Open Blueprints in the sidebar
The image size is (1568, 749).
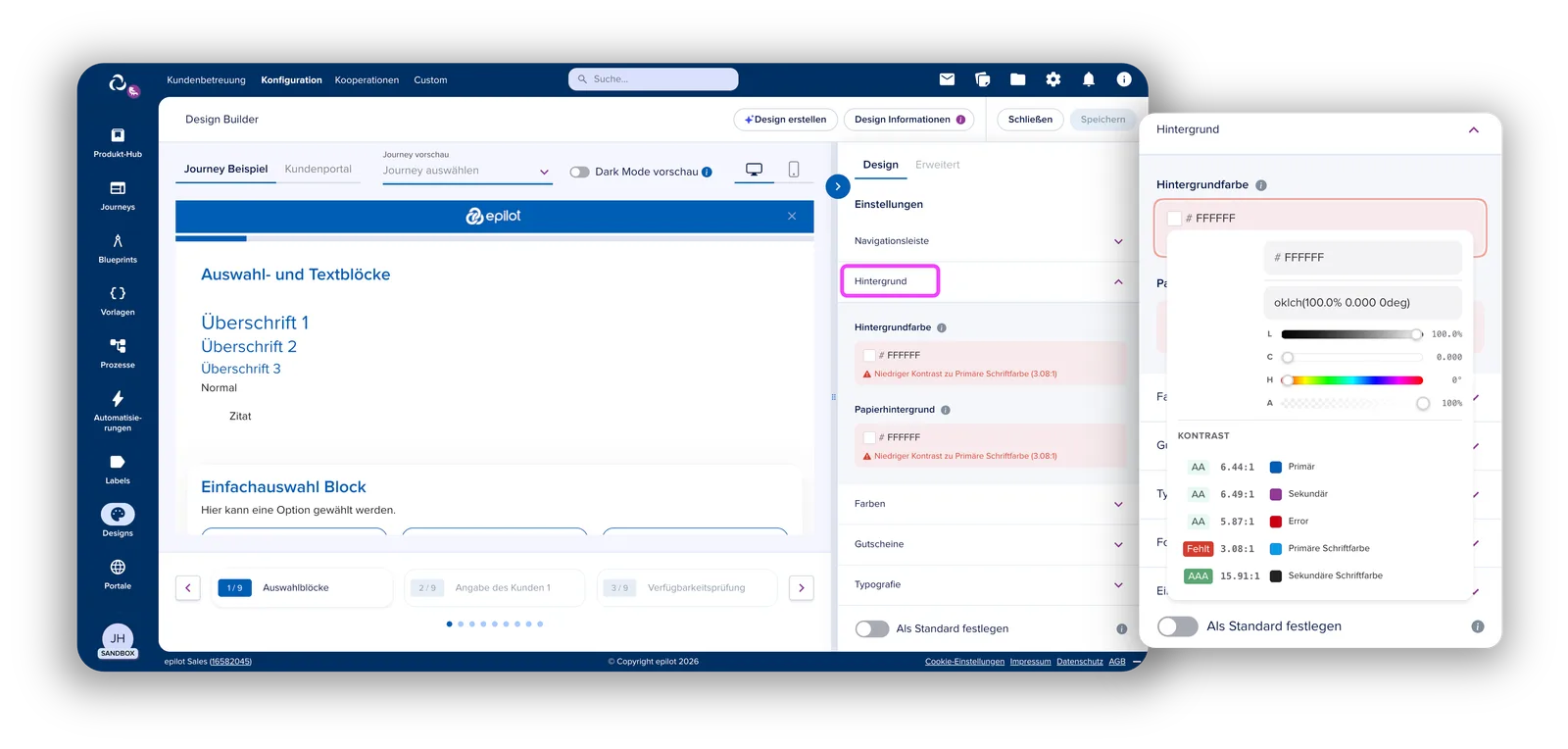[118, 248]
